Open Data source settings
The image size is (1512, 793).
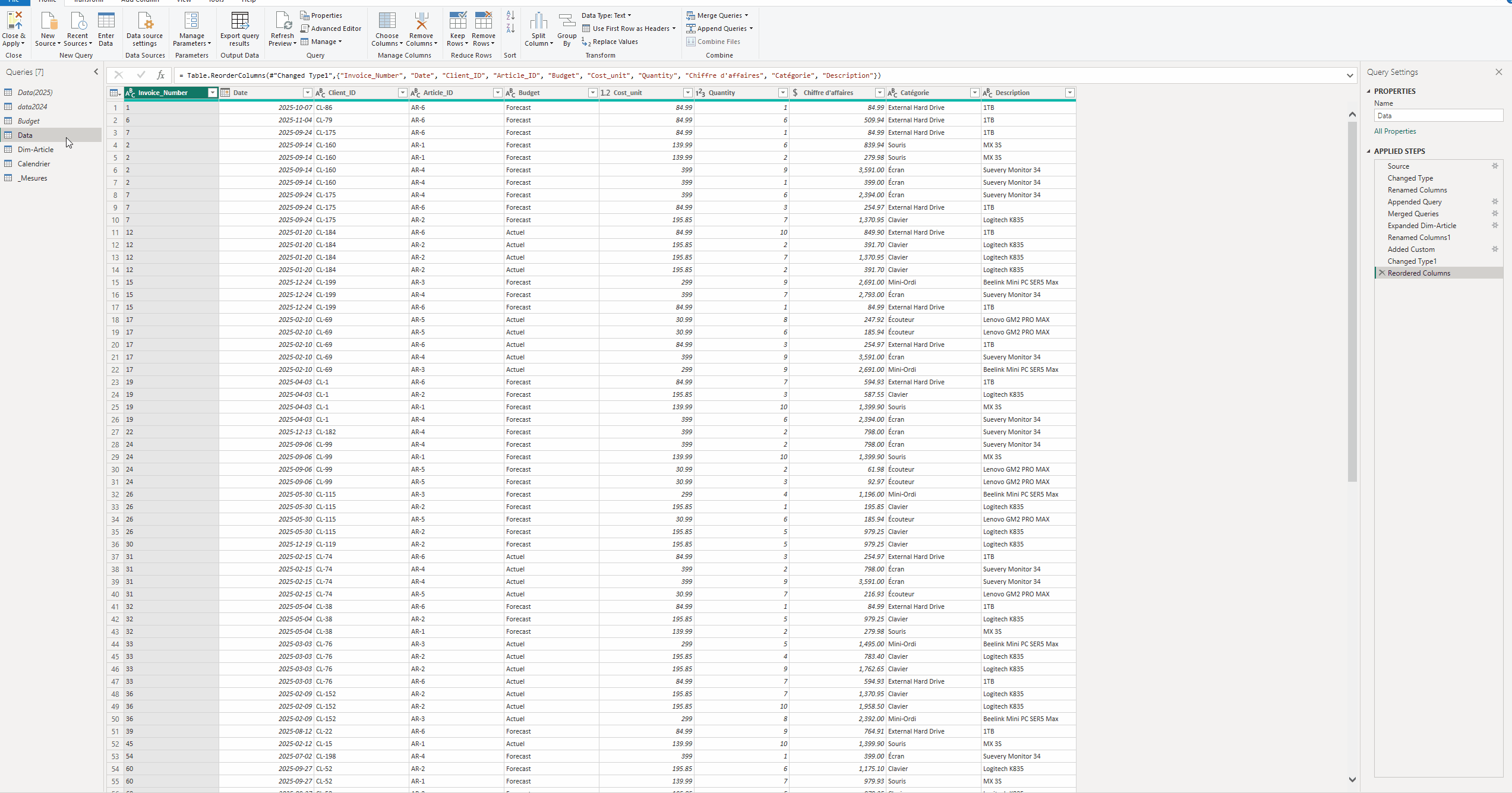click(x=145, y=29)
